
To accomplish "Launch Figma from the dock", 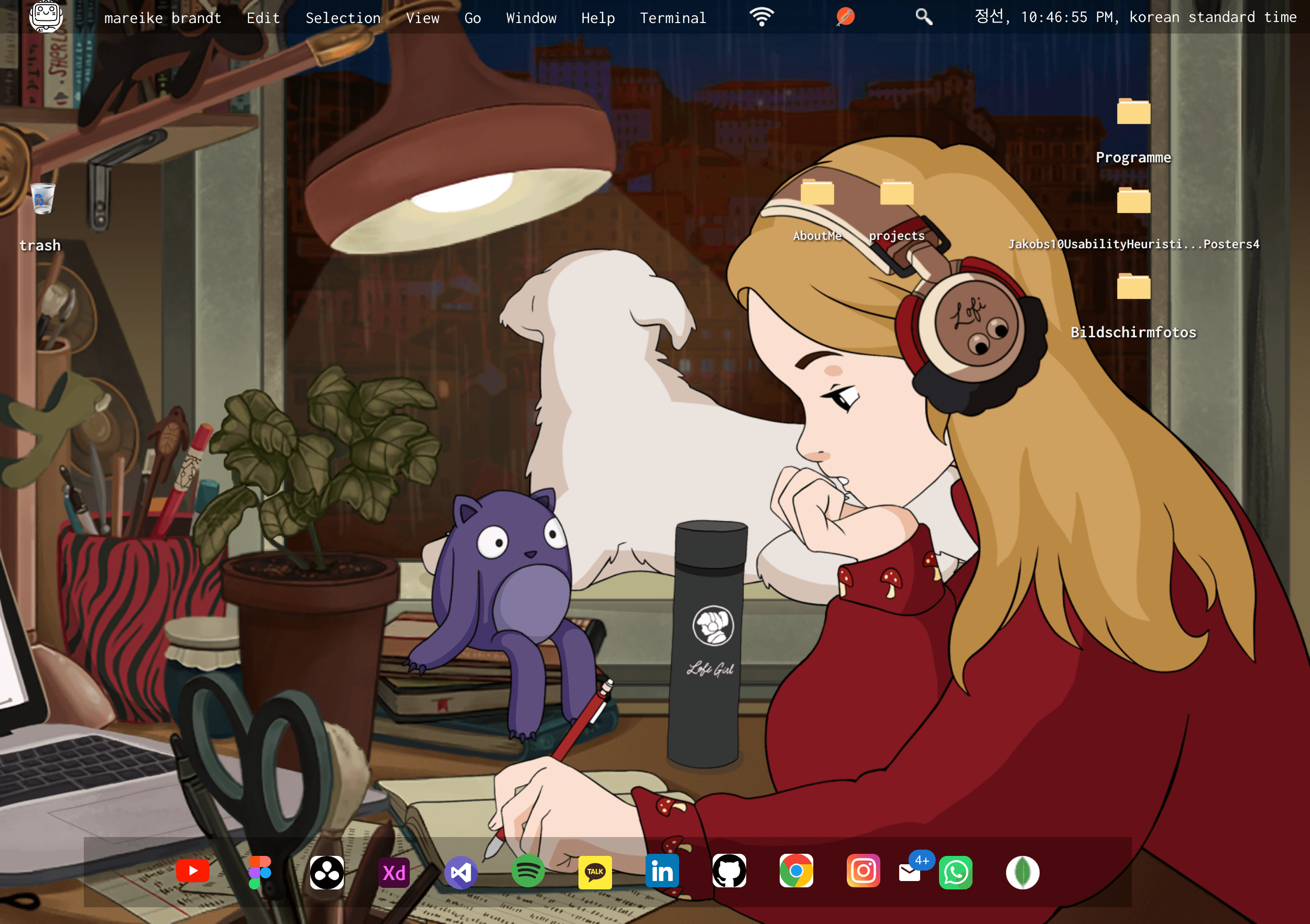I will pos(259,872).
